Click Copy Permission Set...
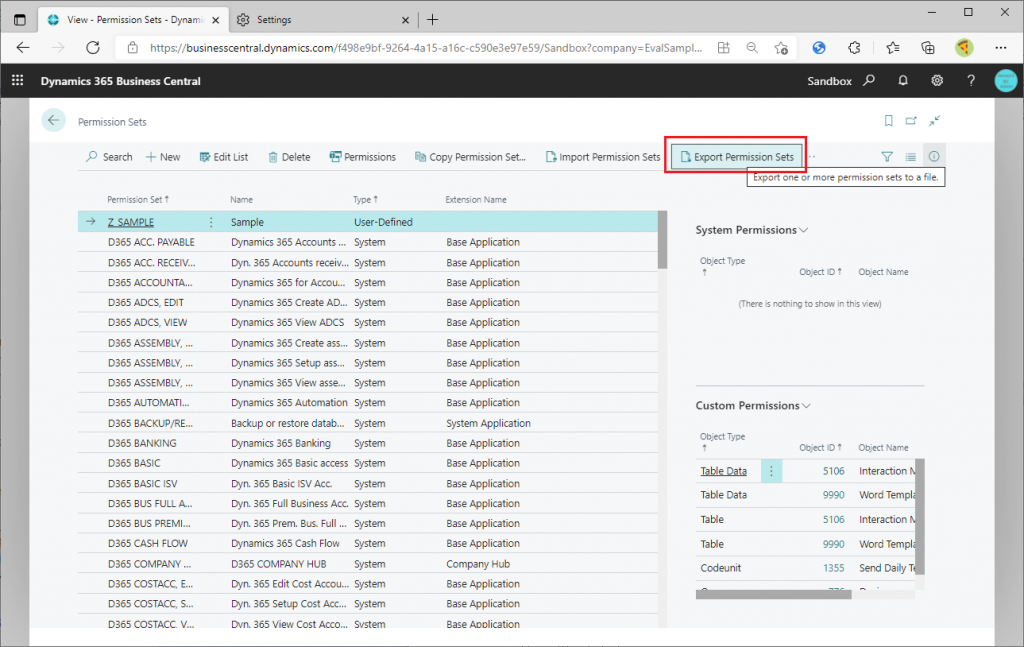This screenshot has height=647, width=1024. click(470, 157)
